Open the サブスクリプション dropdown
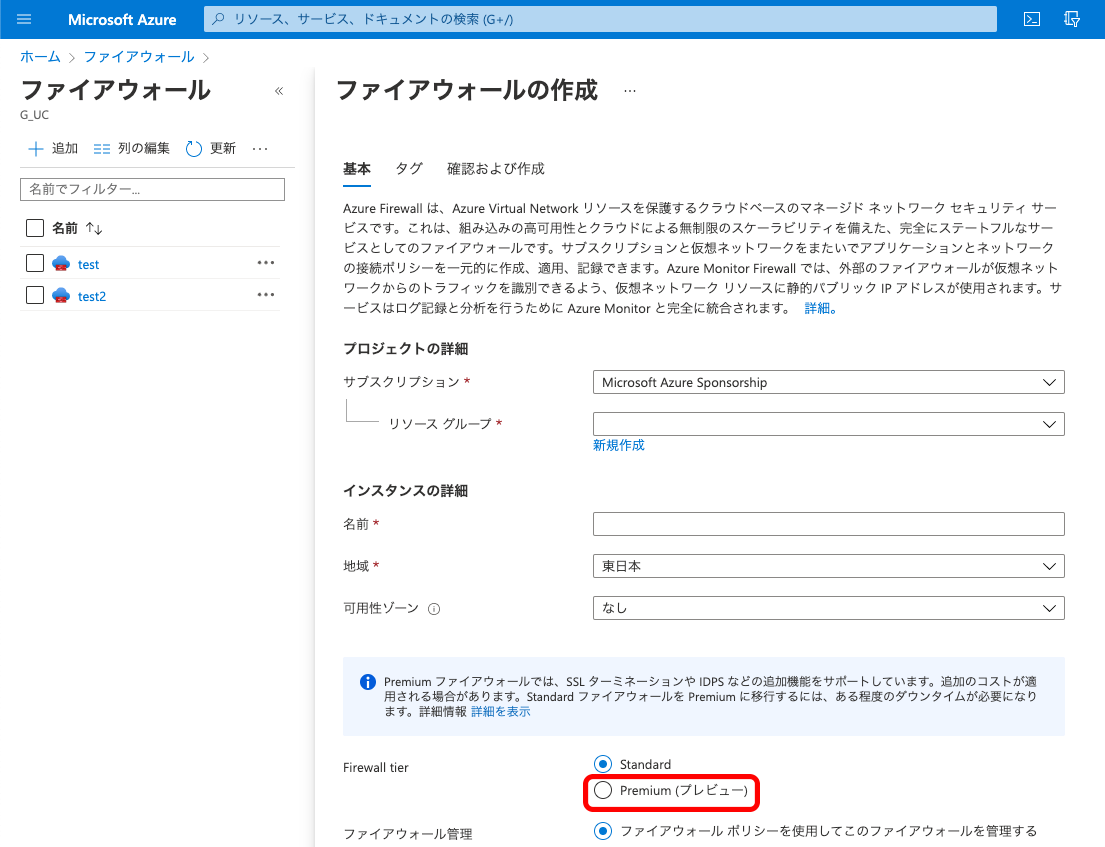 pyautogui.click(x=828, y=381)
